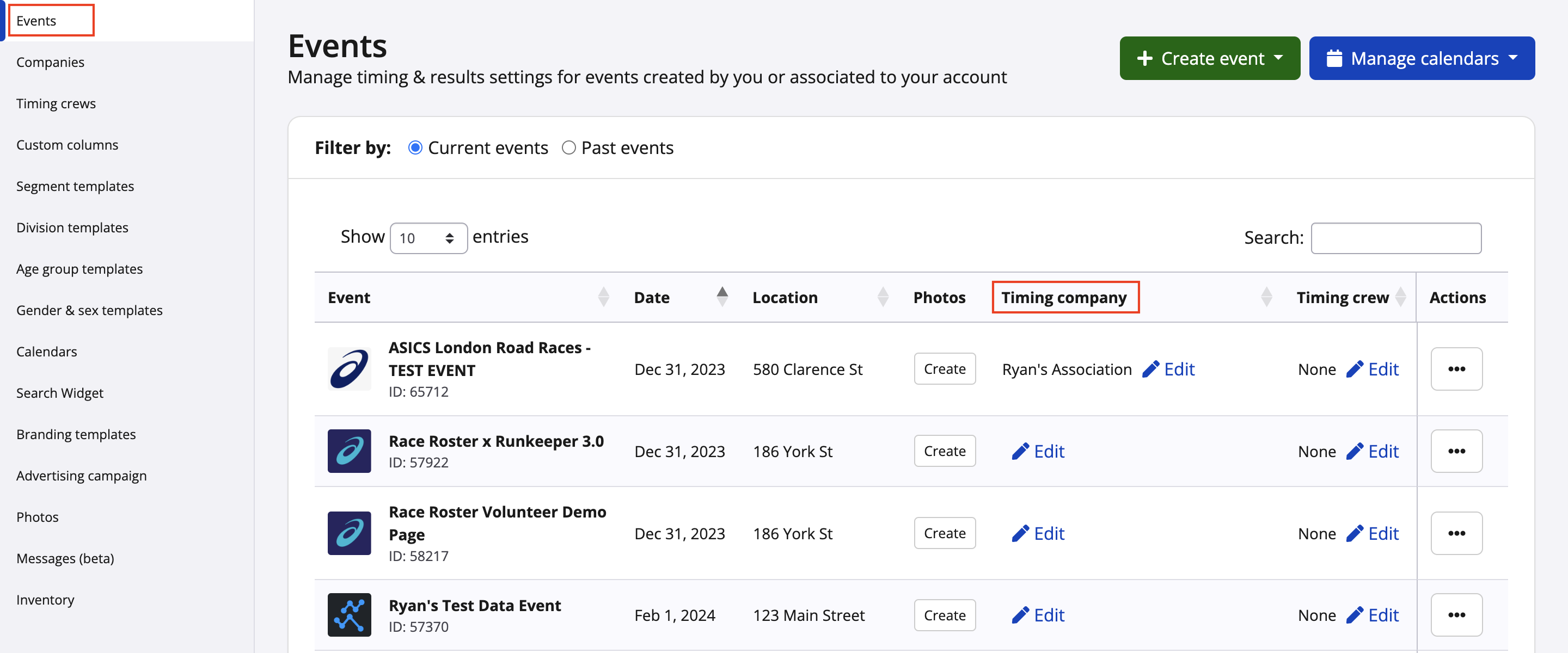The image size is (1568, 653).
Task: Open actions ellipsis for ASICS London event
Action: tap(1456, 369)
